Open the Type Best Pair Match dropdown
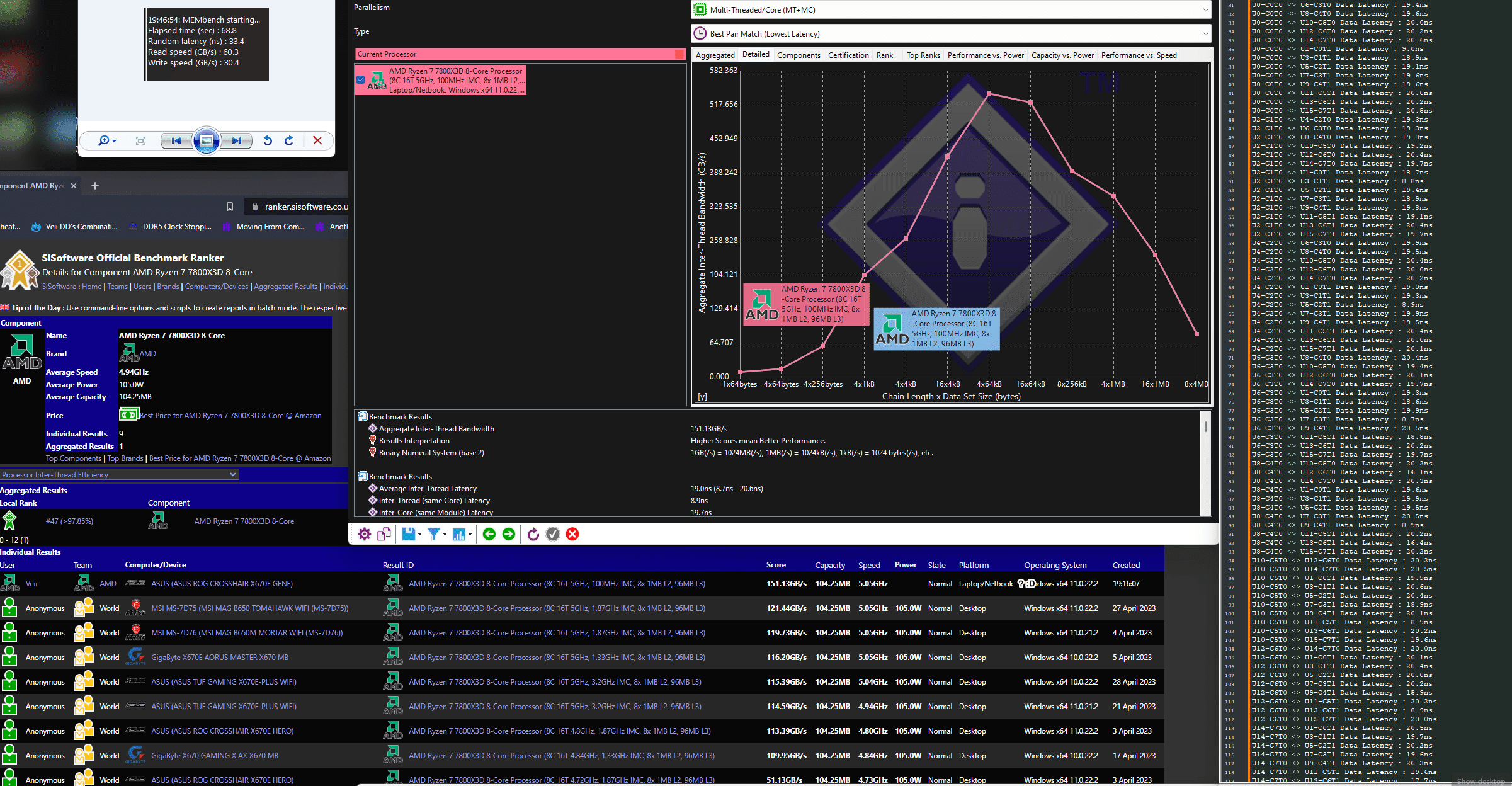 (x=951, y=33)
